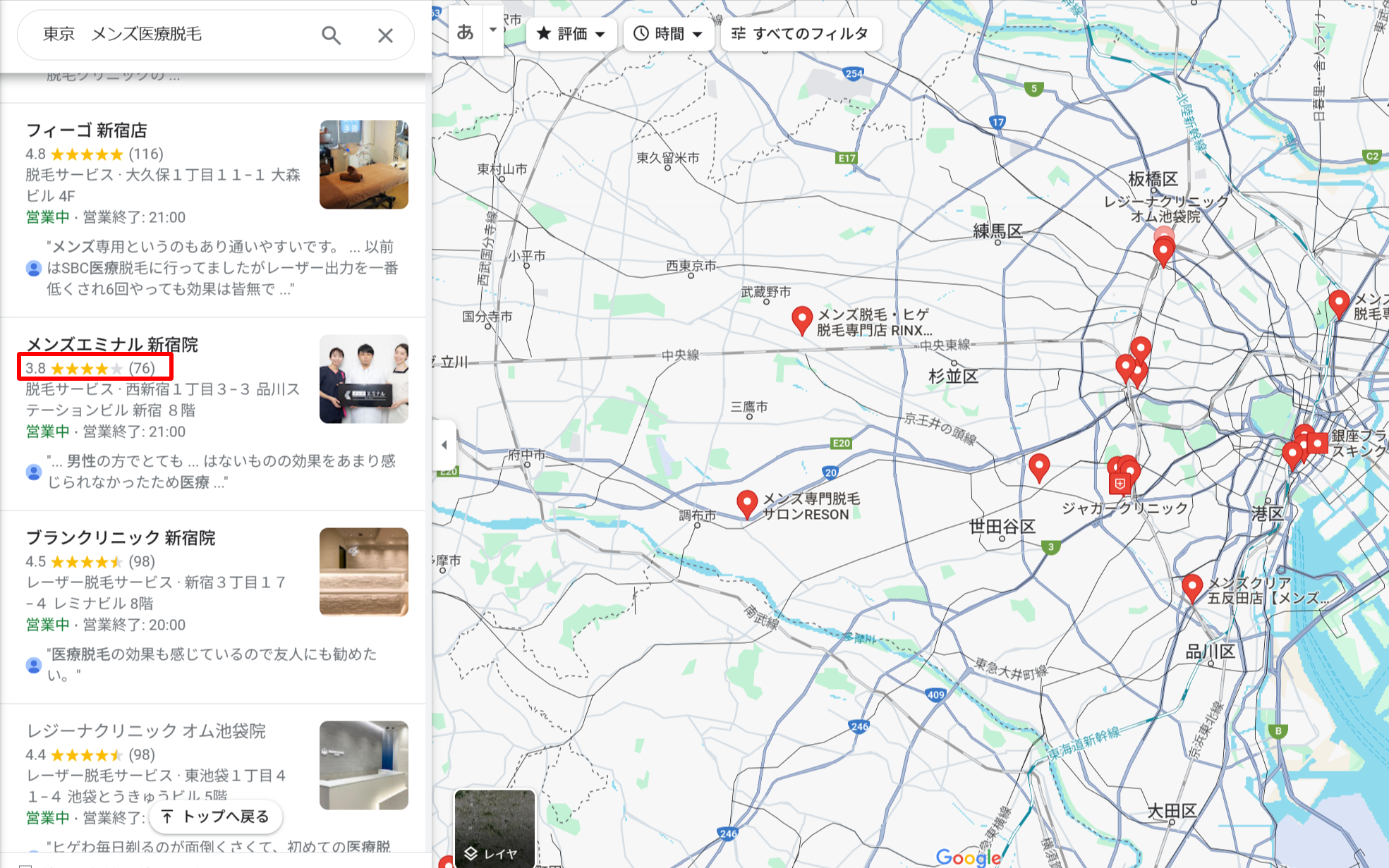Click the 銀座 square red marker

click(1317, 443)
